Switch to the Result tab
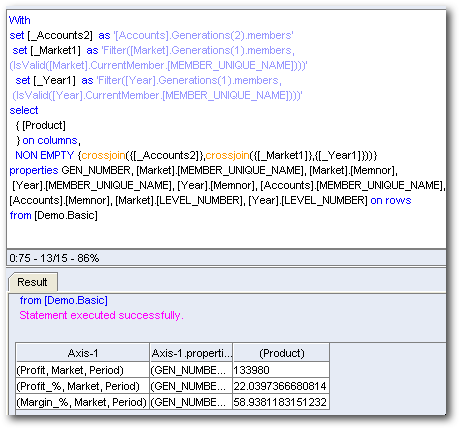The height and width of the screenshot is (429, 460). [32, 282]
